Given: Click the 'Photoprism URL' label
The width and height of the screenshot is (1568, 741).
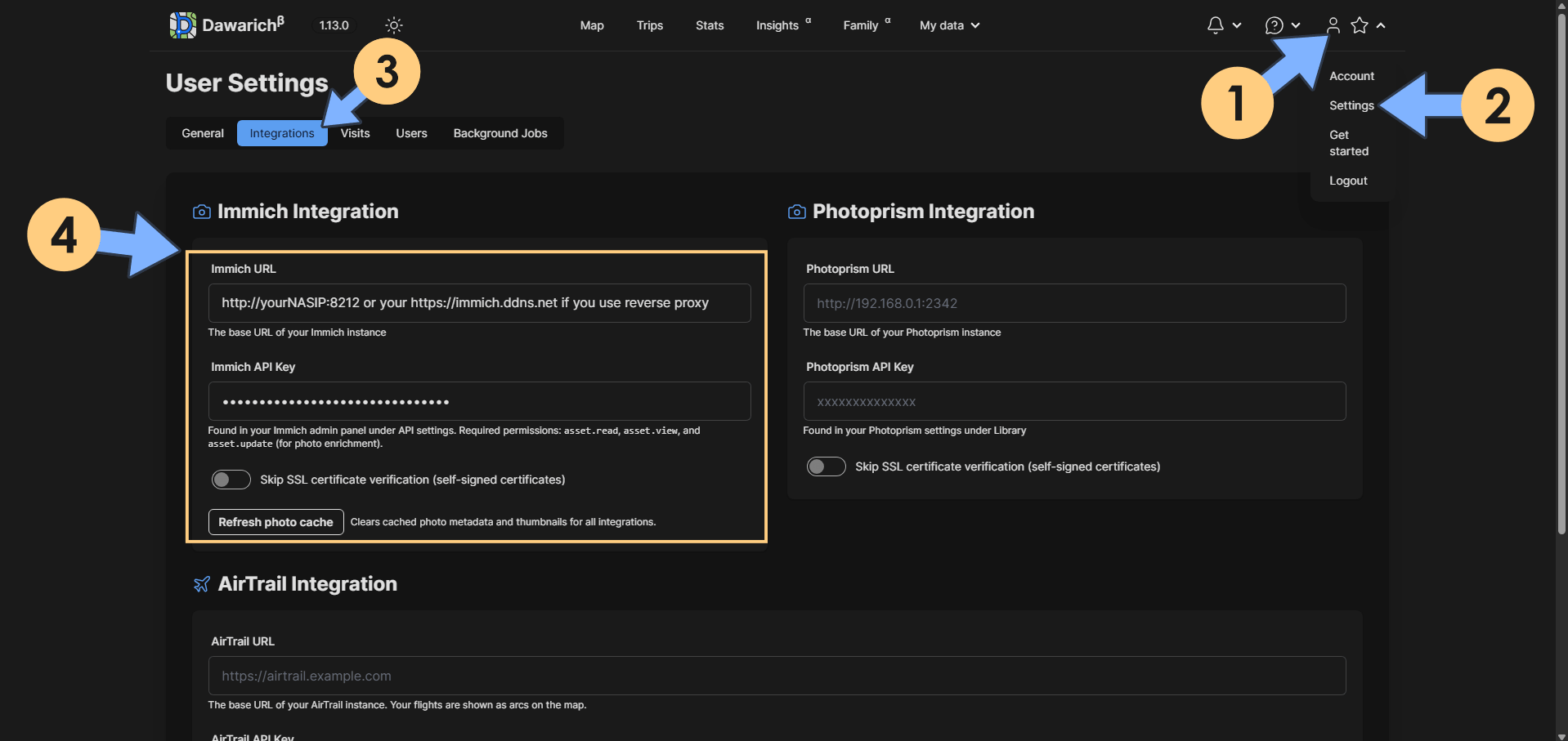Looking at the screenshot, I should [850, 269].
